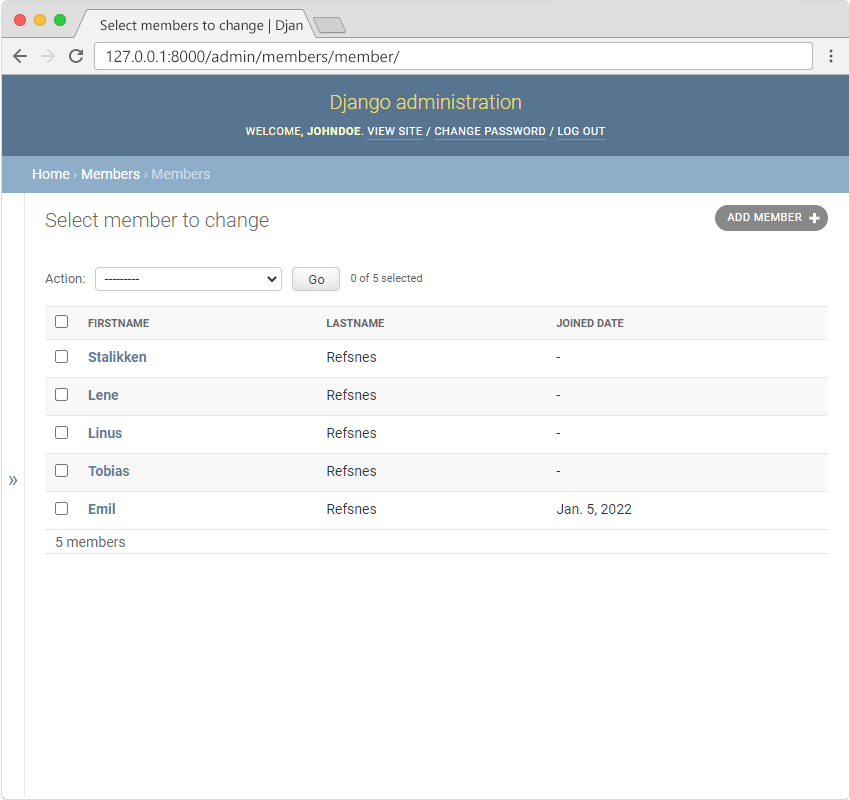Click the VIEW SITE link

(395, 131)
